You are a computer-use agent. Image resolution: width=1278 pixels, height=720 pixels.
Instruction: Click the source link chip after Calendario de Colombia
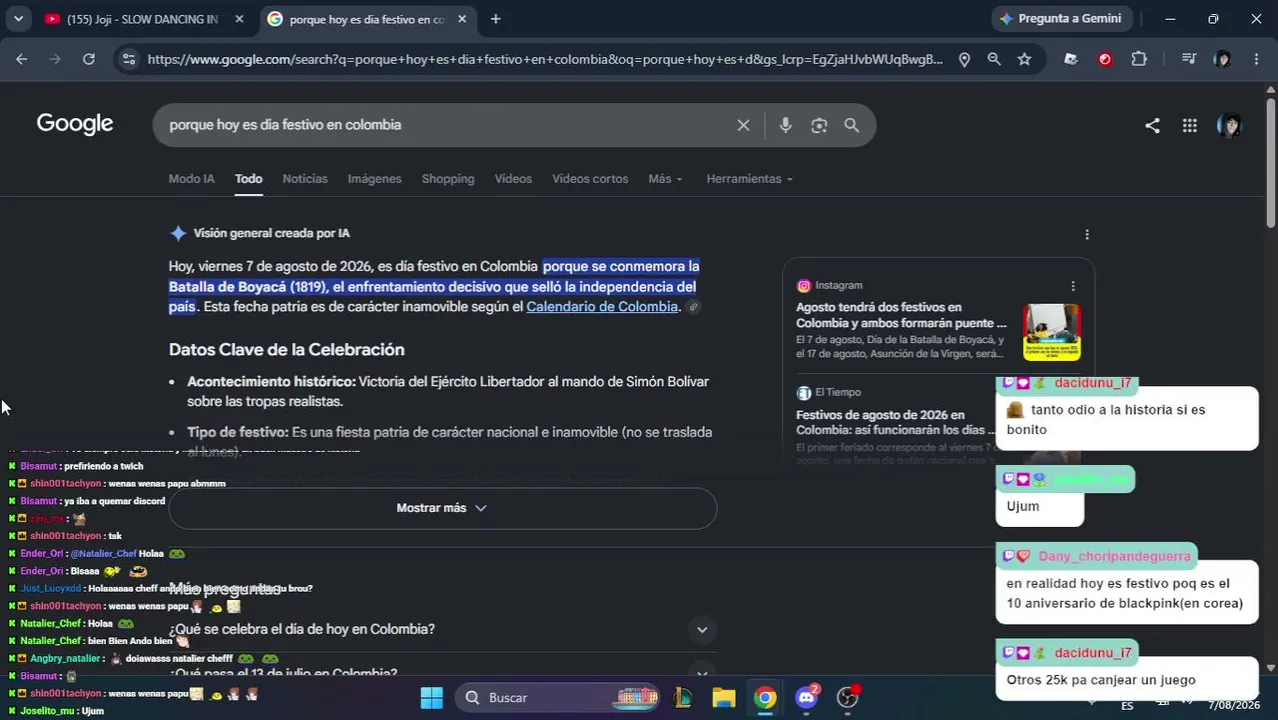(693, 307)
